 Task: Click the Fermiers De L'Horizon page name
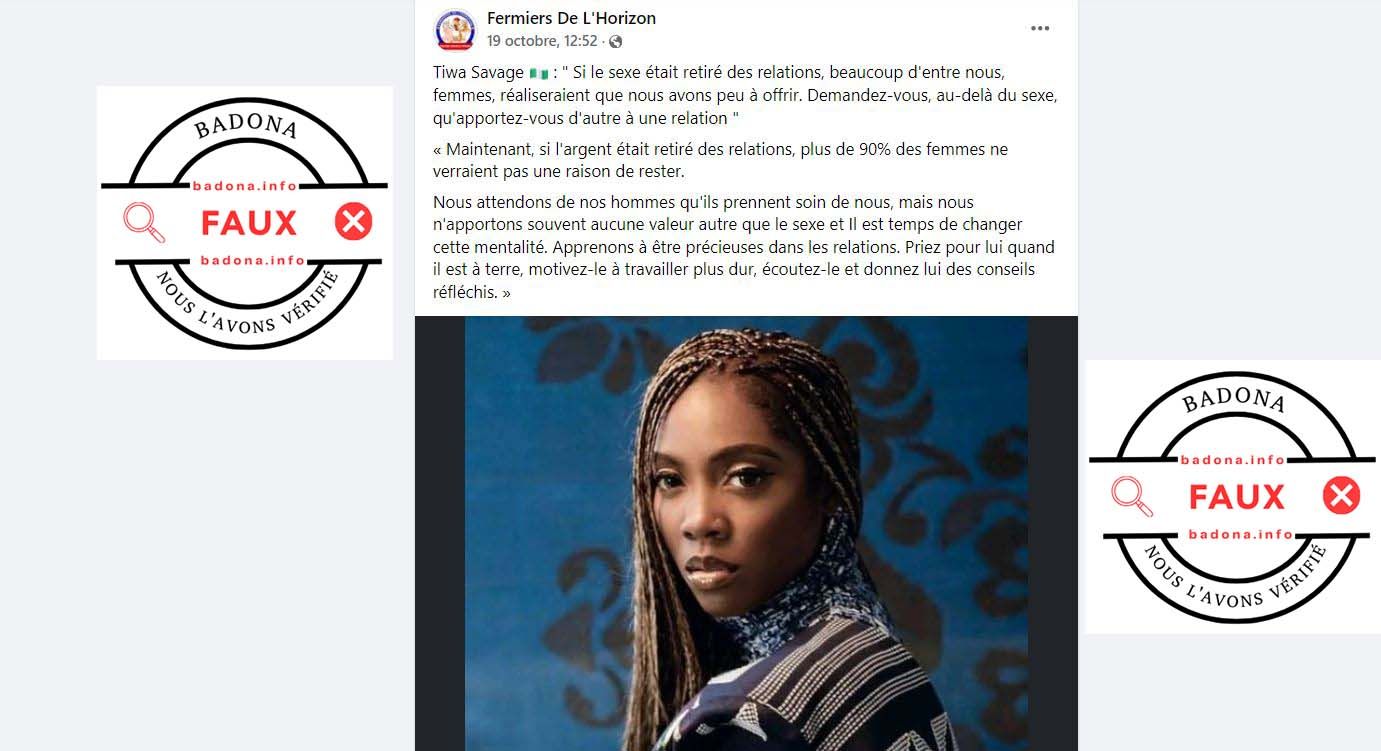click(x=571, y=18)
